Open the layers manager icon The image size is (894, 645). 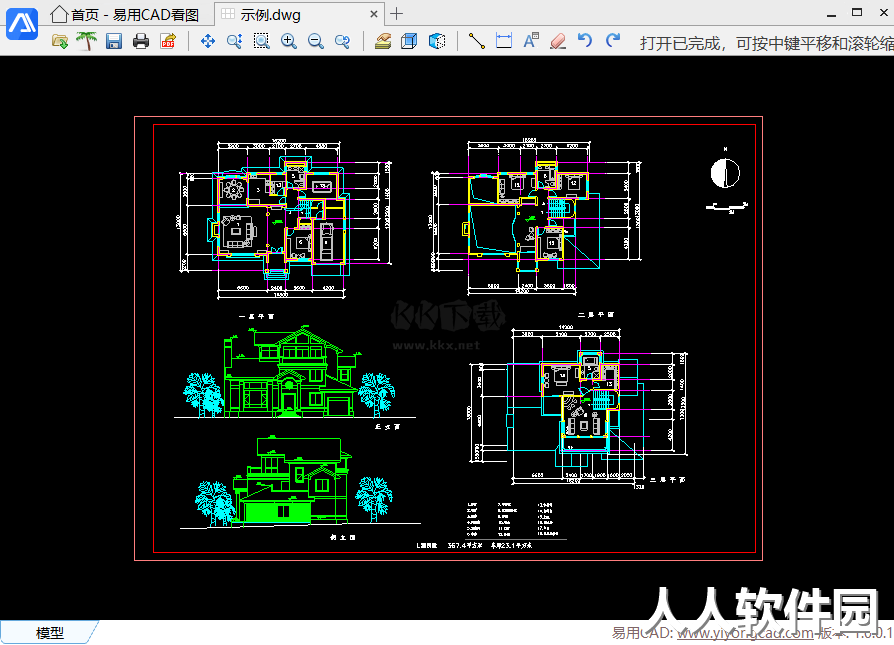383,41
